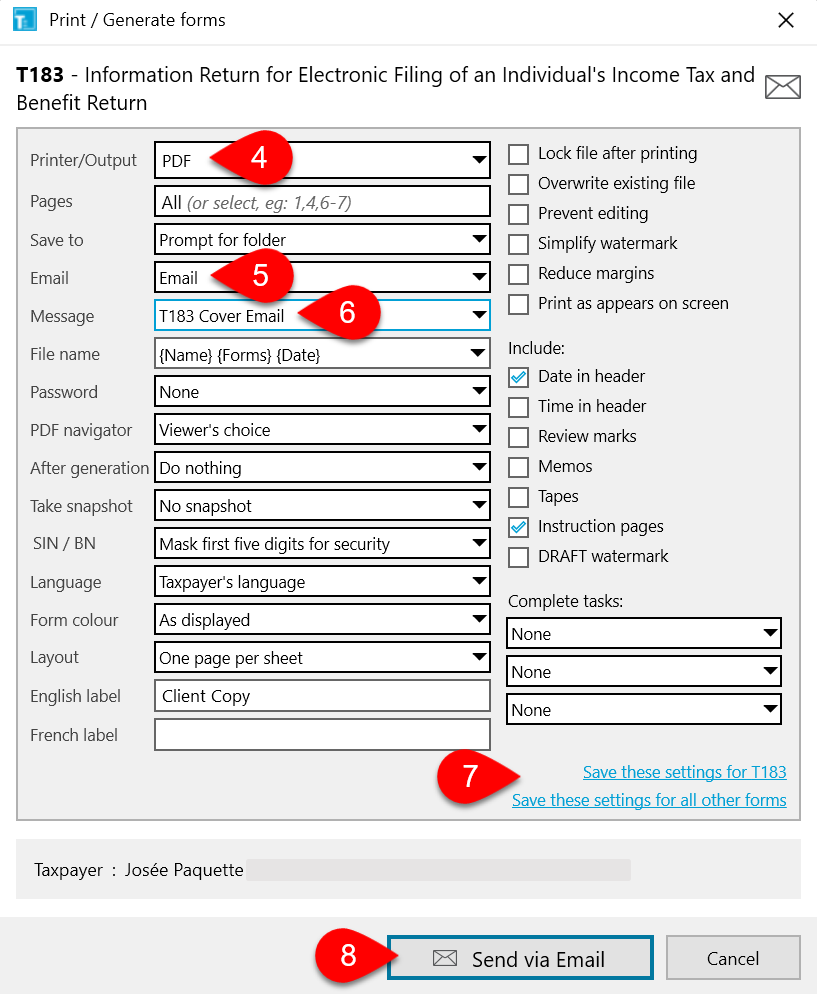The height and width of the screenshot is (994, 817).
Task: Click Save these settings for T183
Action: click(x=684, y=772)
